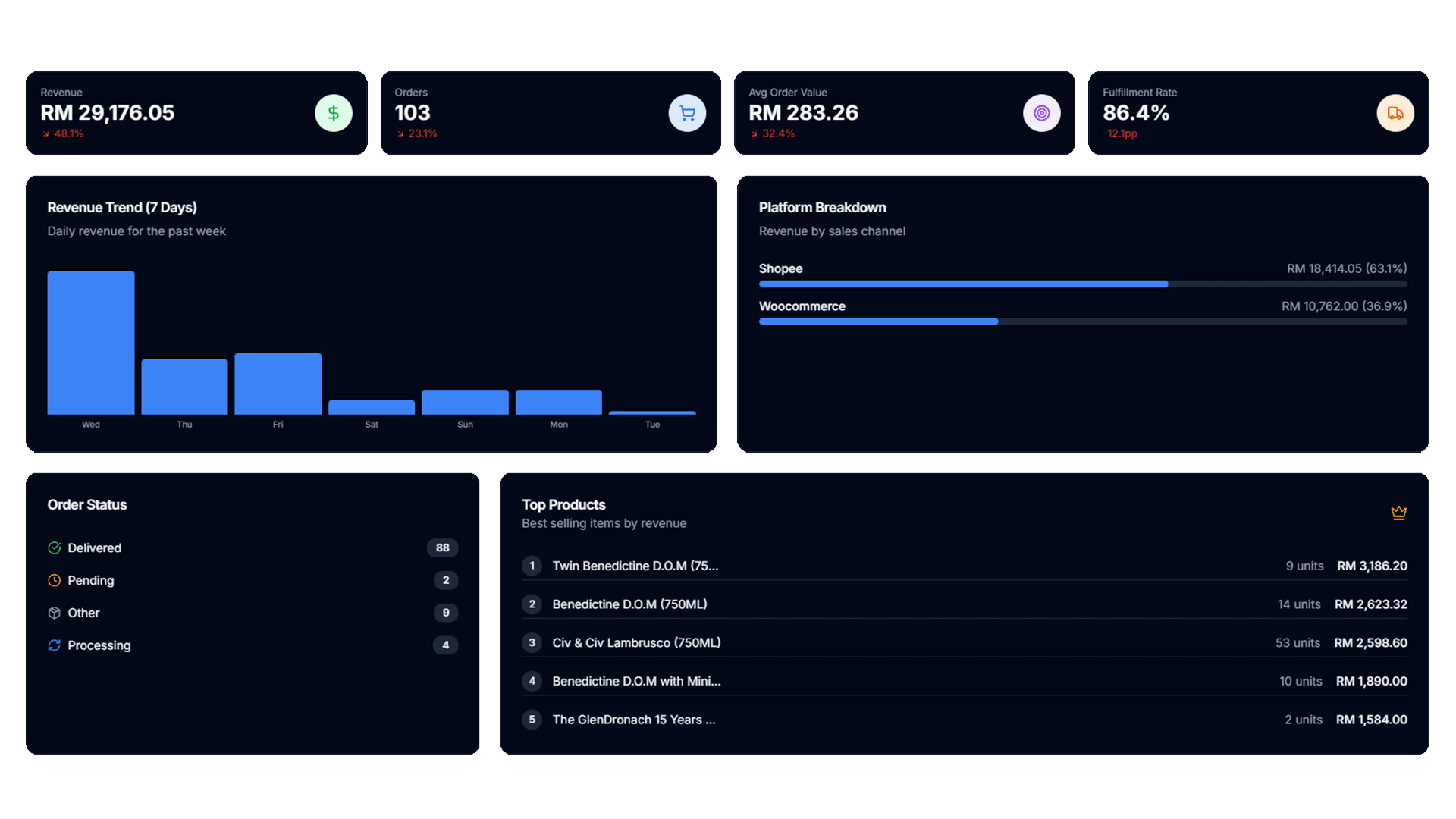Click the green check icon beside Delivered

tap(55, 548)
